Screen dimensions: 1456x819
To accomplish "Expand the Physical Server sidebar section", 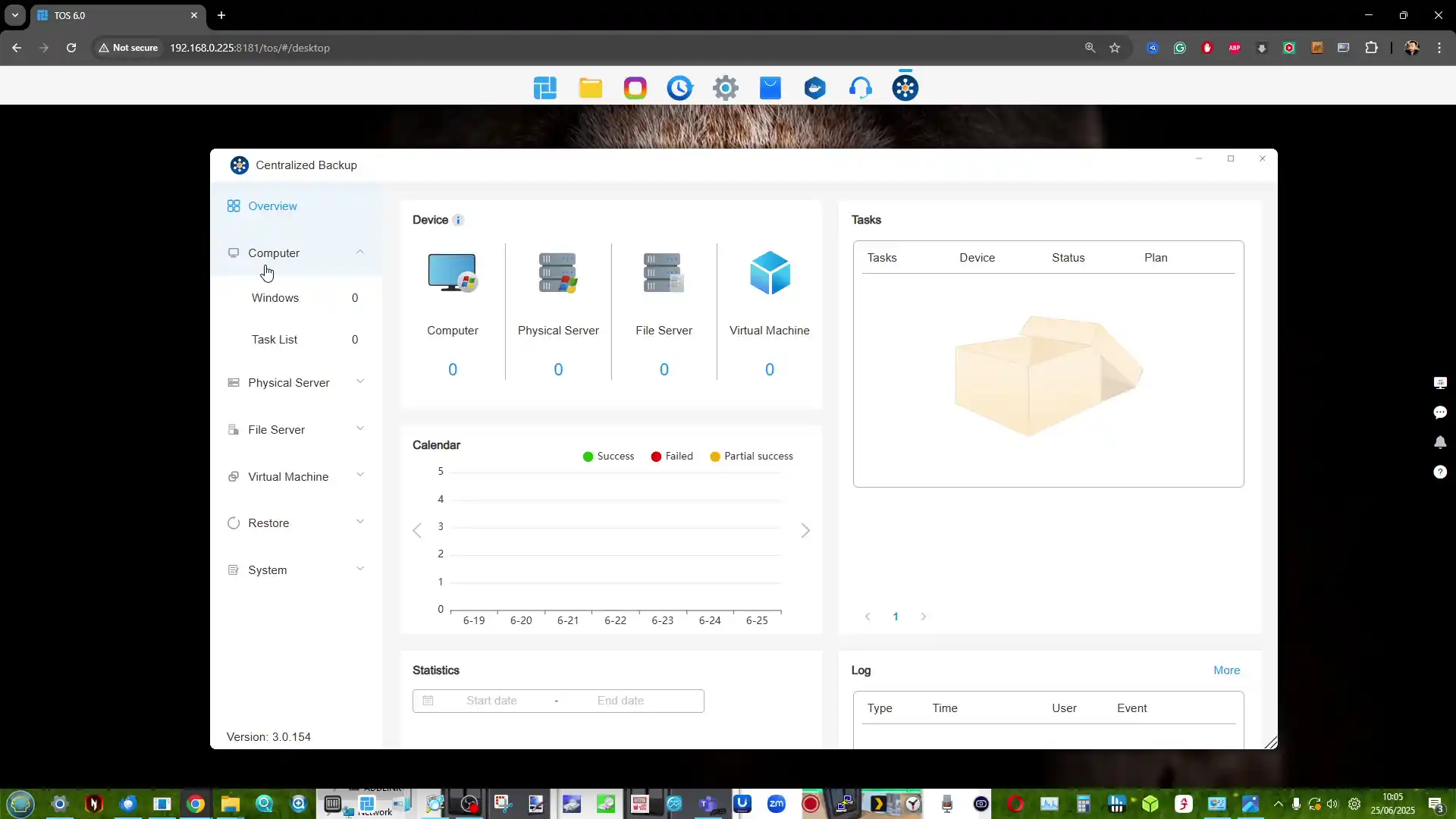I will (x=360, y=382).
